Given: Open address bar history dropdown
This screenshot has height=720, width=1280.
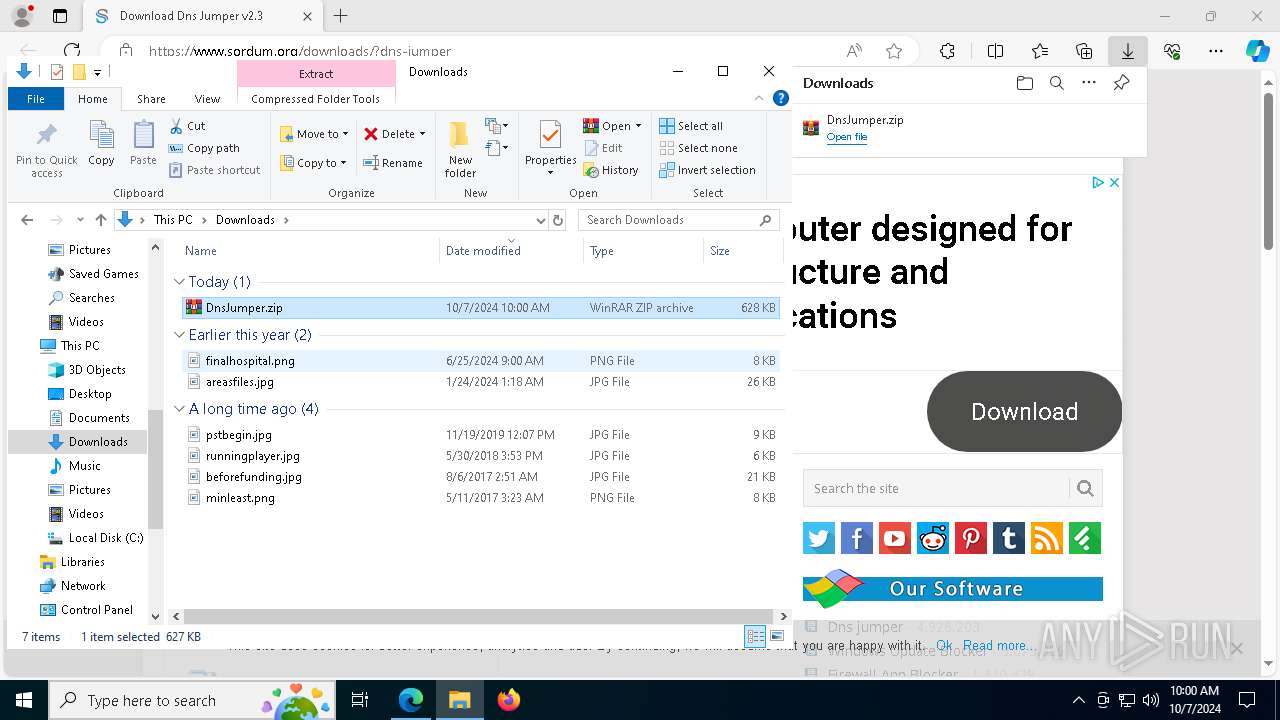Looking at the screenshot, I should click(x=540, y=220).
